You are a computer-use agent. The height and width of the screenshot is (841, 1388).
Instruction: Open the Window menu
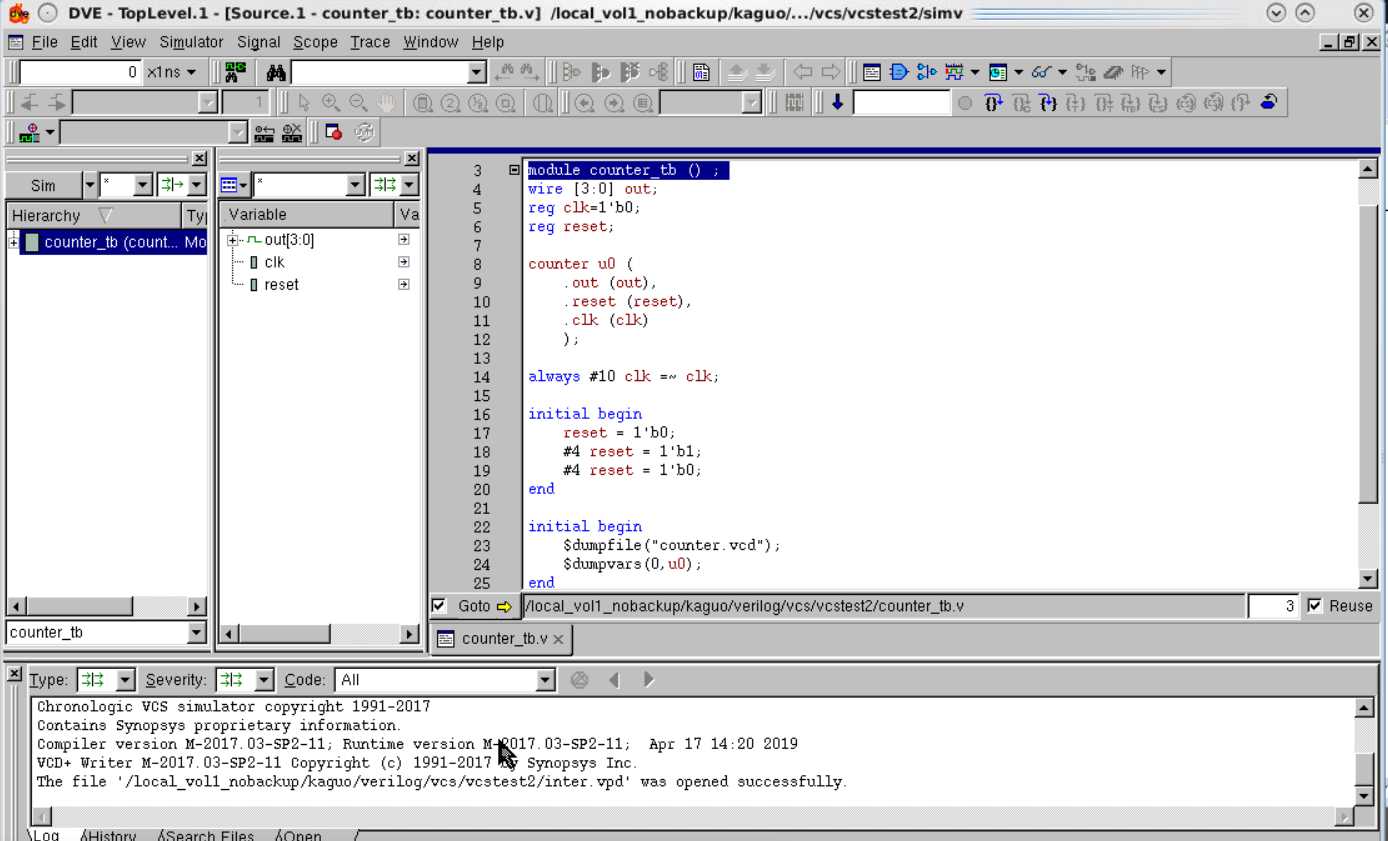pyautogui.click(x=431, y=42)
